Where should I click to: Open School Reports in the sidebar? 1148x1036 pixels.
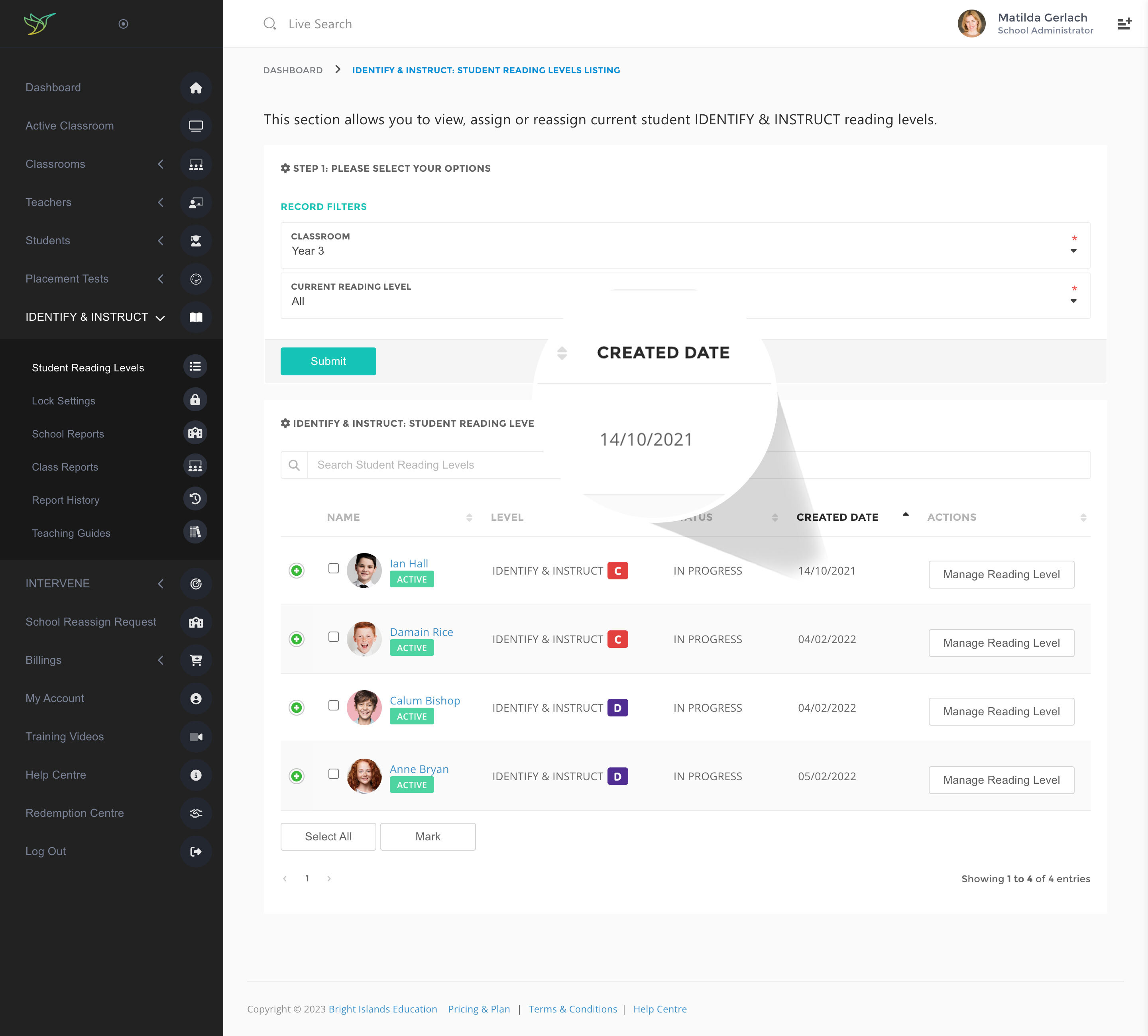pos(68,434)
